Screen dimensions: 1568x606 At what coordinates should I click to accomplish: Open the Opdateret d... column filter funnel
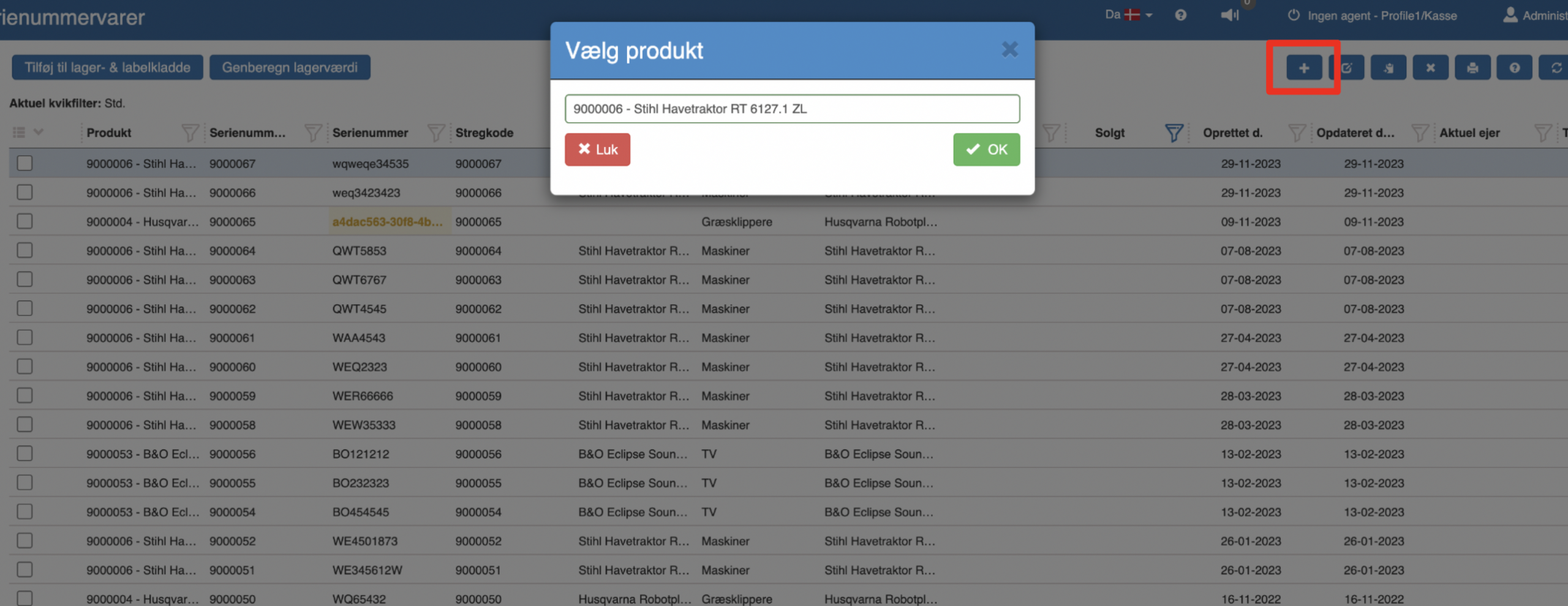click(1420, 133)
